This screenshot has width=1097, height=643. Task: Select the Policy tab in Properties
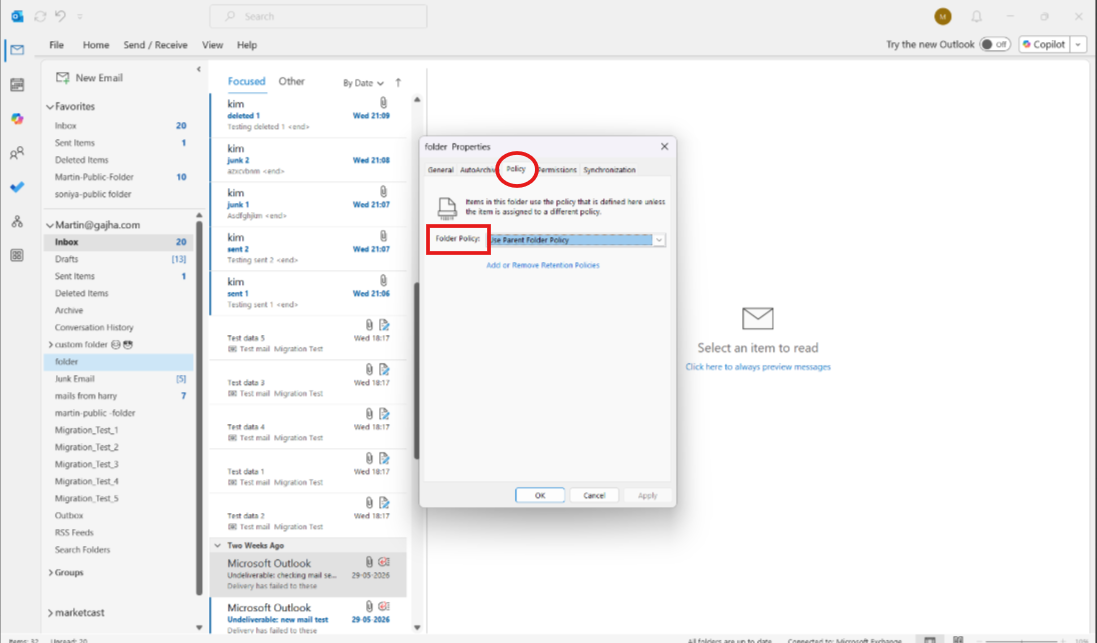click(x=516, y=169)
